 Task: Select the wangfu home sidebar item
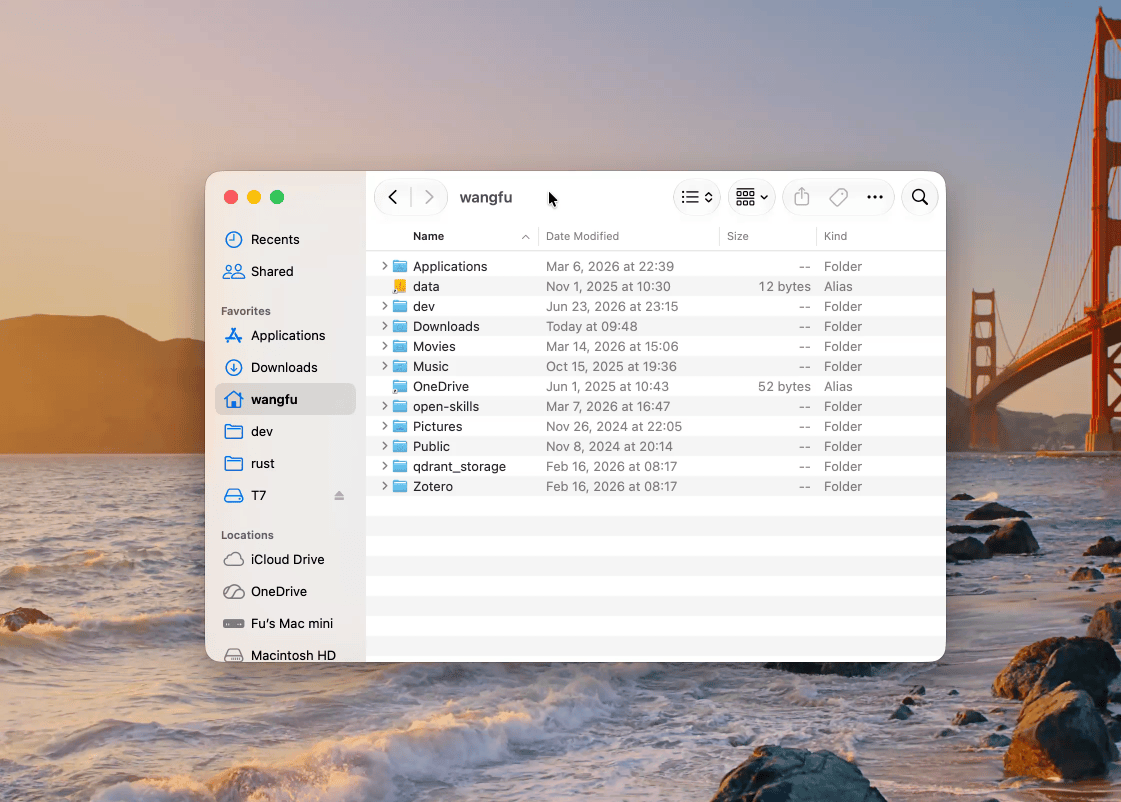click(x=285, y=400)
